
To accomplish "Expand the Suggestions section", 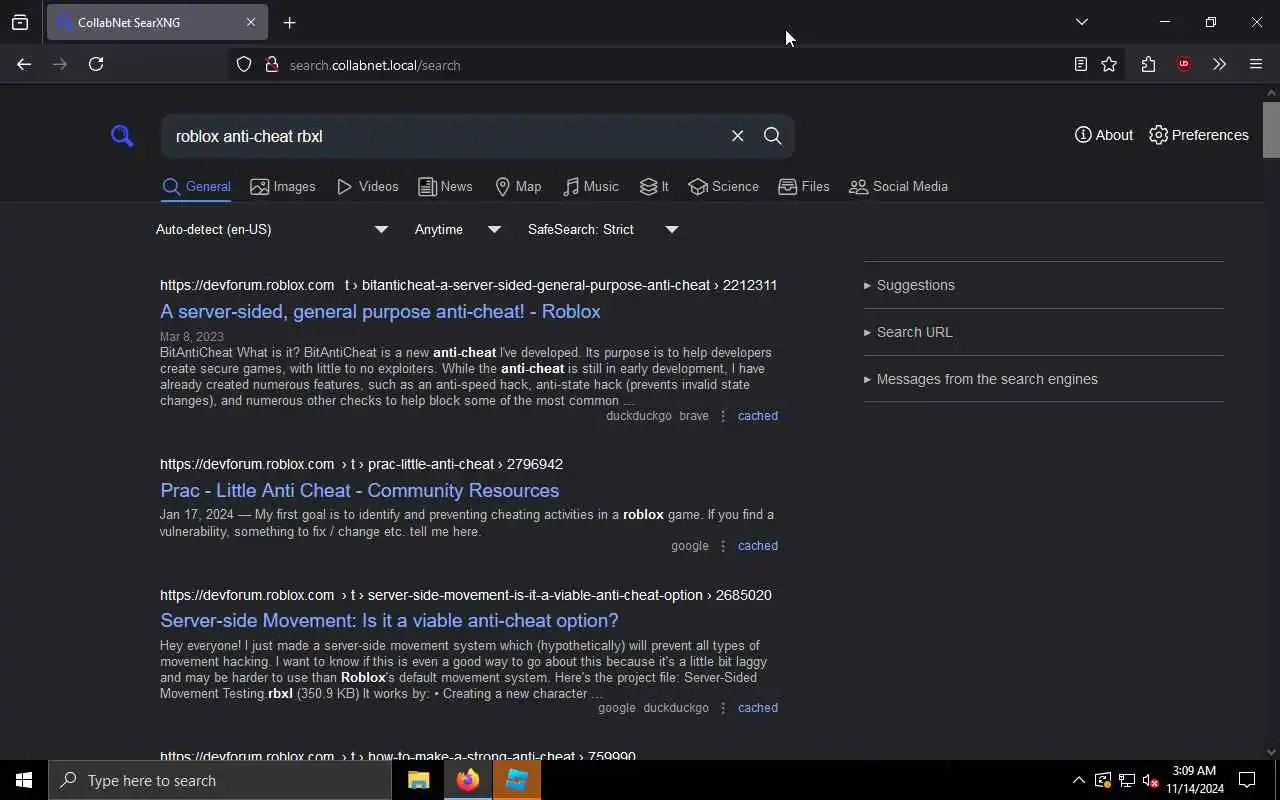I will (1043, 285).
